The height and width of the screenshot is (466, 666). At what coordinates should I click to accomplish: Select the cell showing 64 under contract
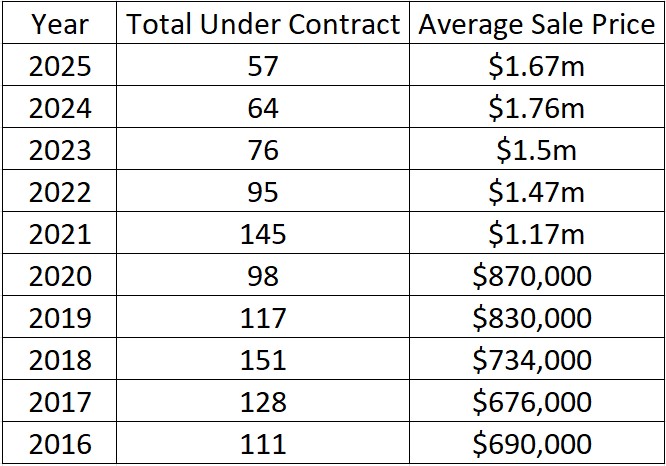pos(263,108)
